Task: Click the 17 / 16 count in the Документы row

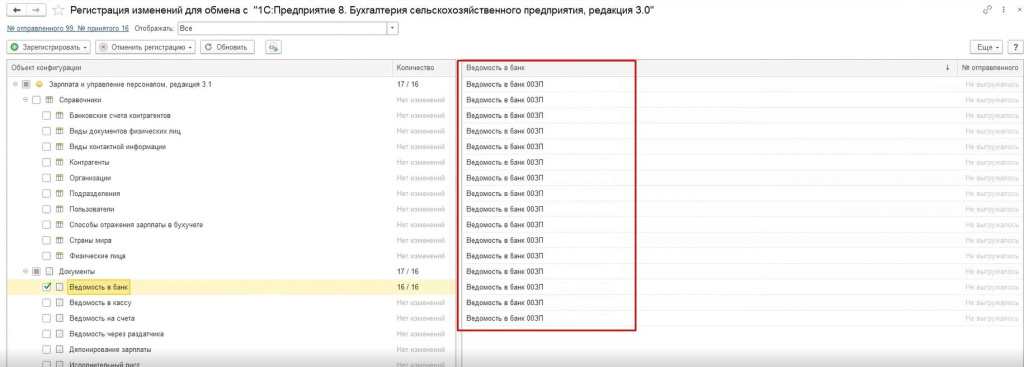Action: pyautogui.click(x=408, y=271)
